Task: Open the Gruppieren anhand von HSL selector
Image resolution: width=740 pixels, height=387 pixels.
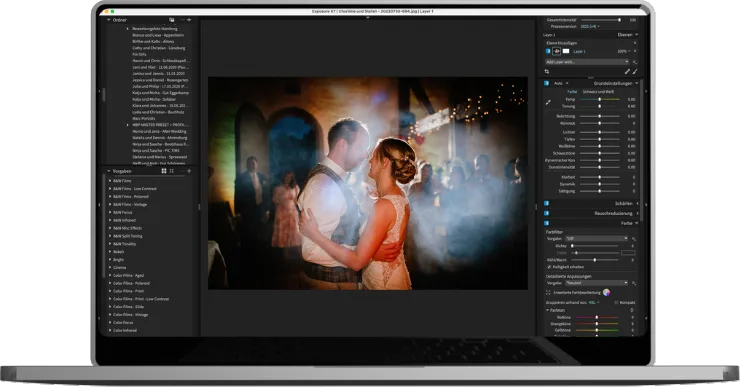Action: [594, 303]
